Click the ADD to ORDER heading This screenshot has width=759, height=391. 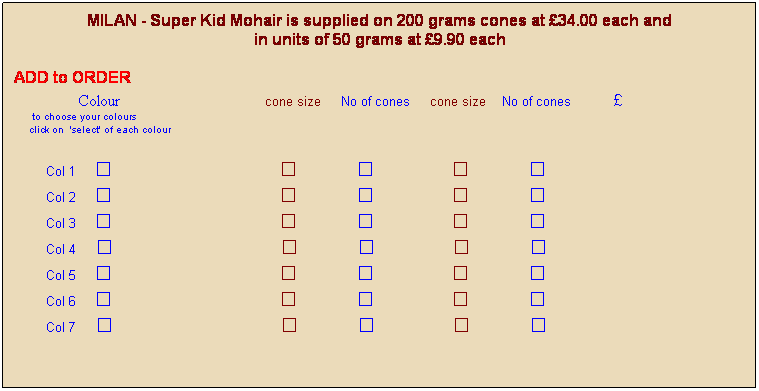click(x=72, y=77)
